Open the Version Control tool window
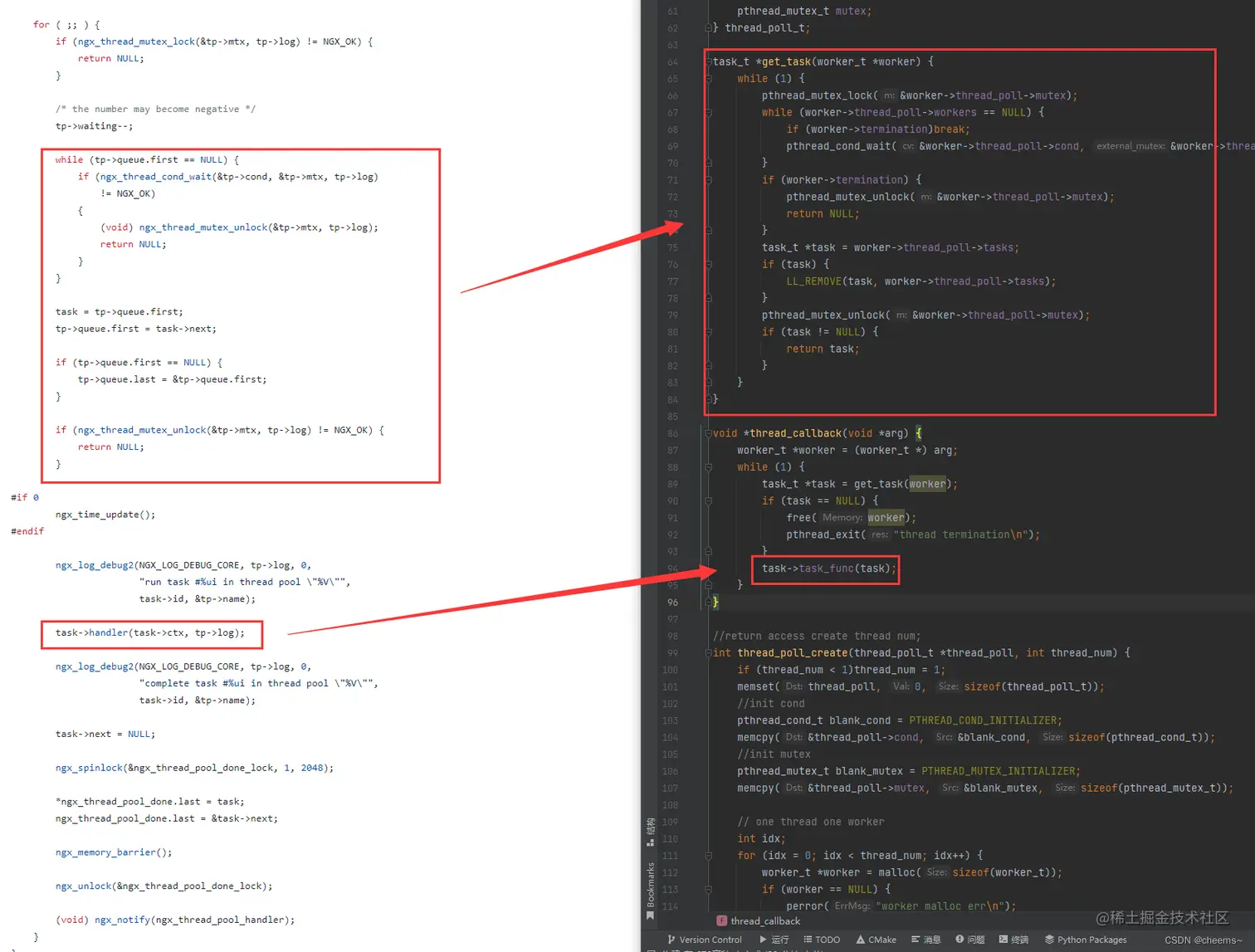This screenshot has width=1255, height=952. pos(704,940)
